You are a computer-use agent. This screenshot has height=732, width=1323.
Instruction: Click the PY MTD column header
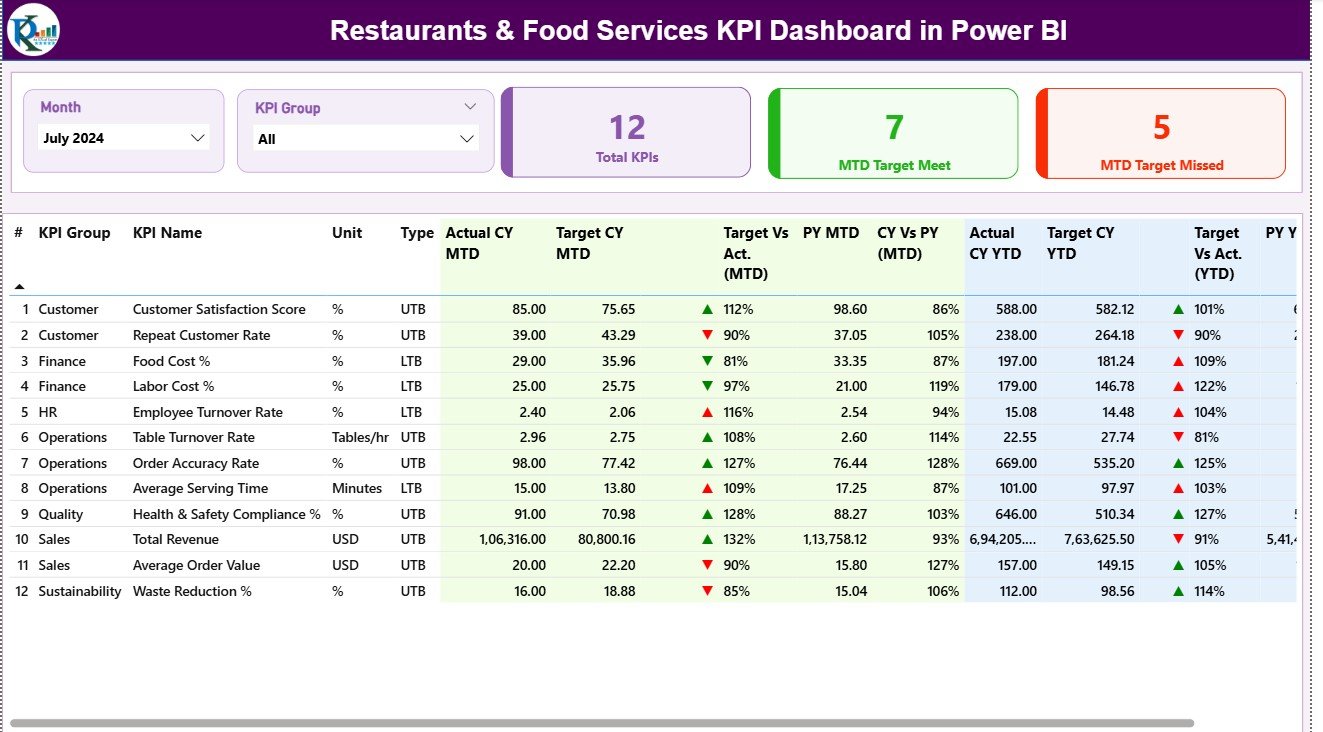[830, 233]
